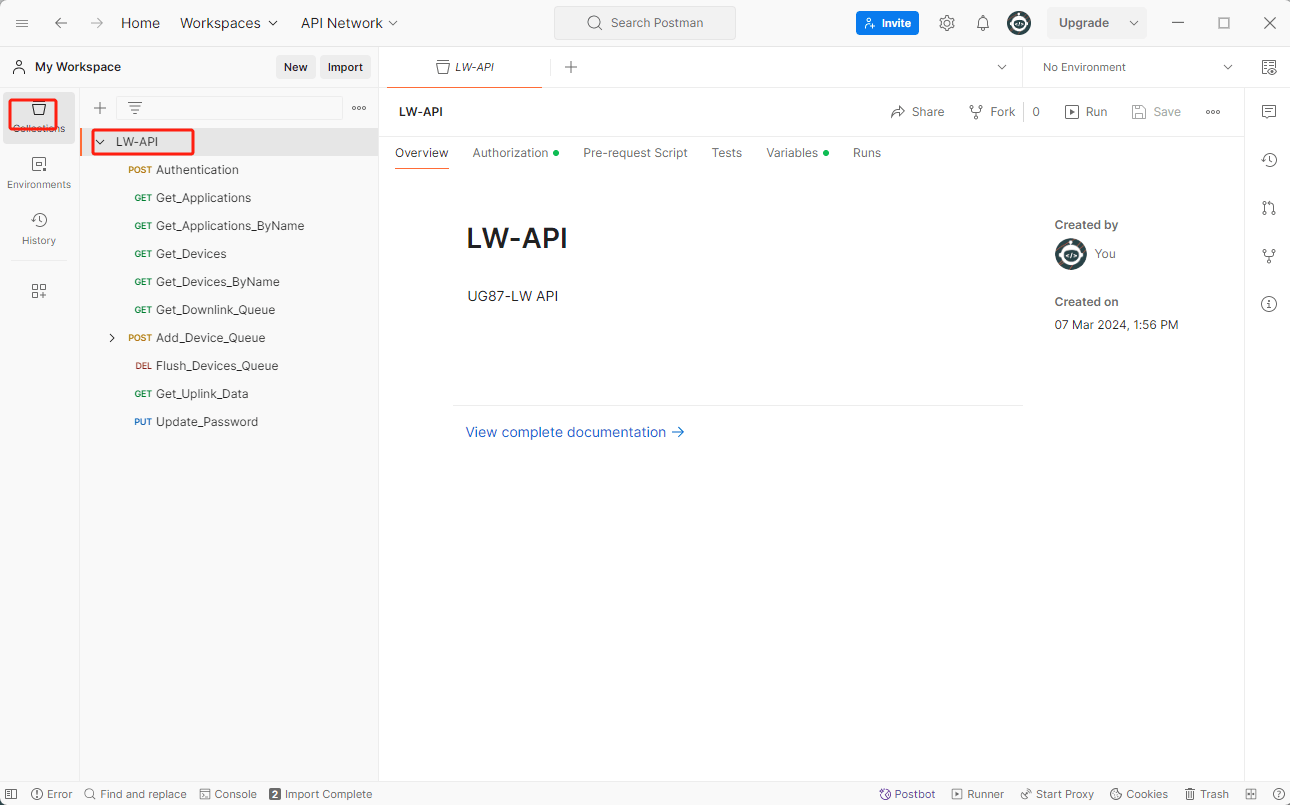Open the configure sidebar grid icon
1290x805 pixels.
39,291
